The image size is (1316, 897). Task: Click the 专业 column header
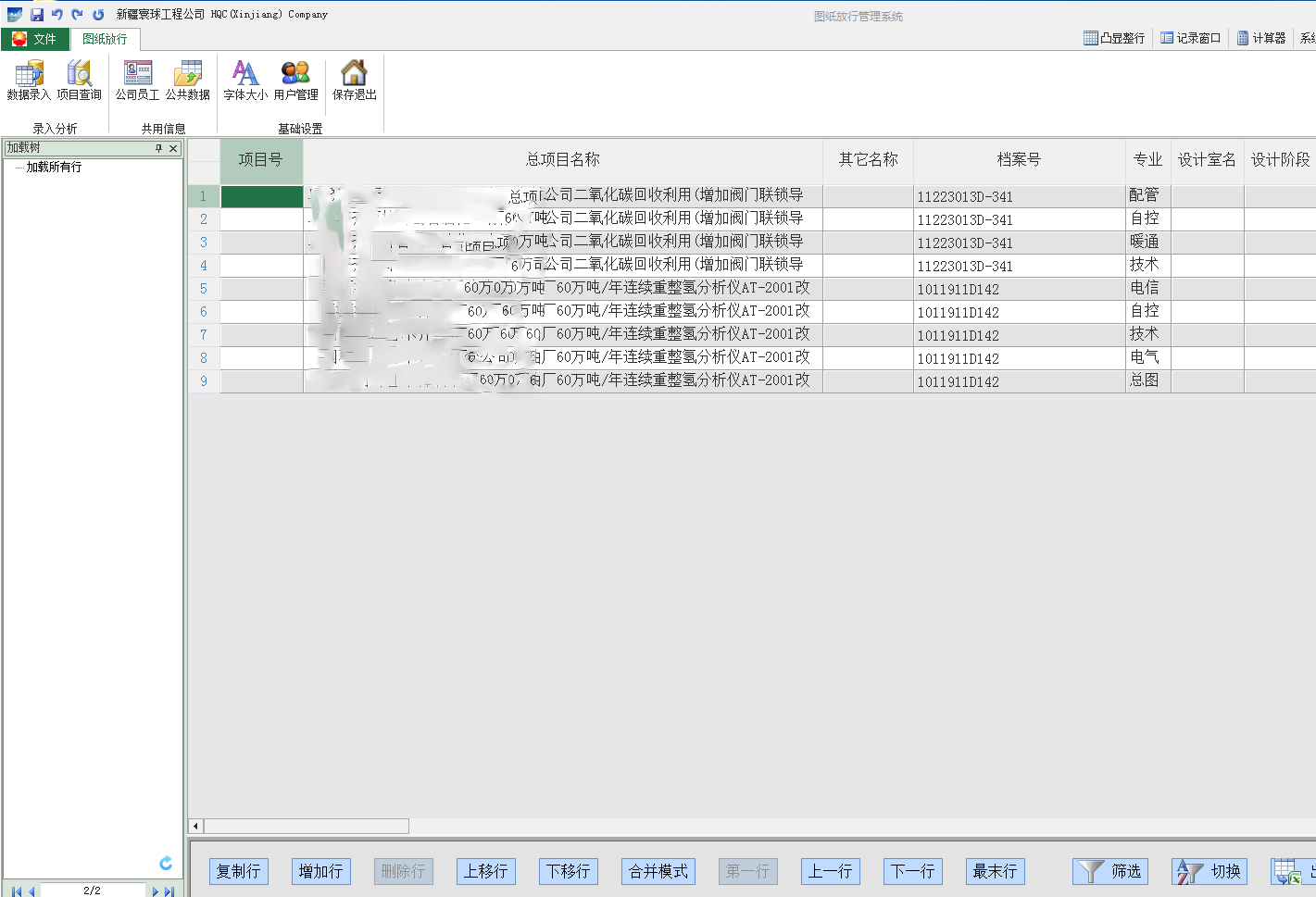(x=1147, y=160)
